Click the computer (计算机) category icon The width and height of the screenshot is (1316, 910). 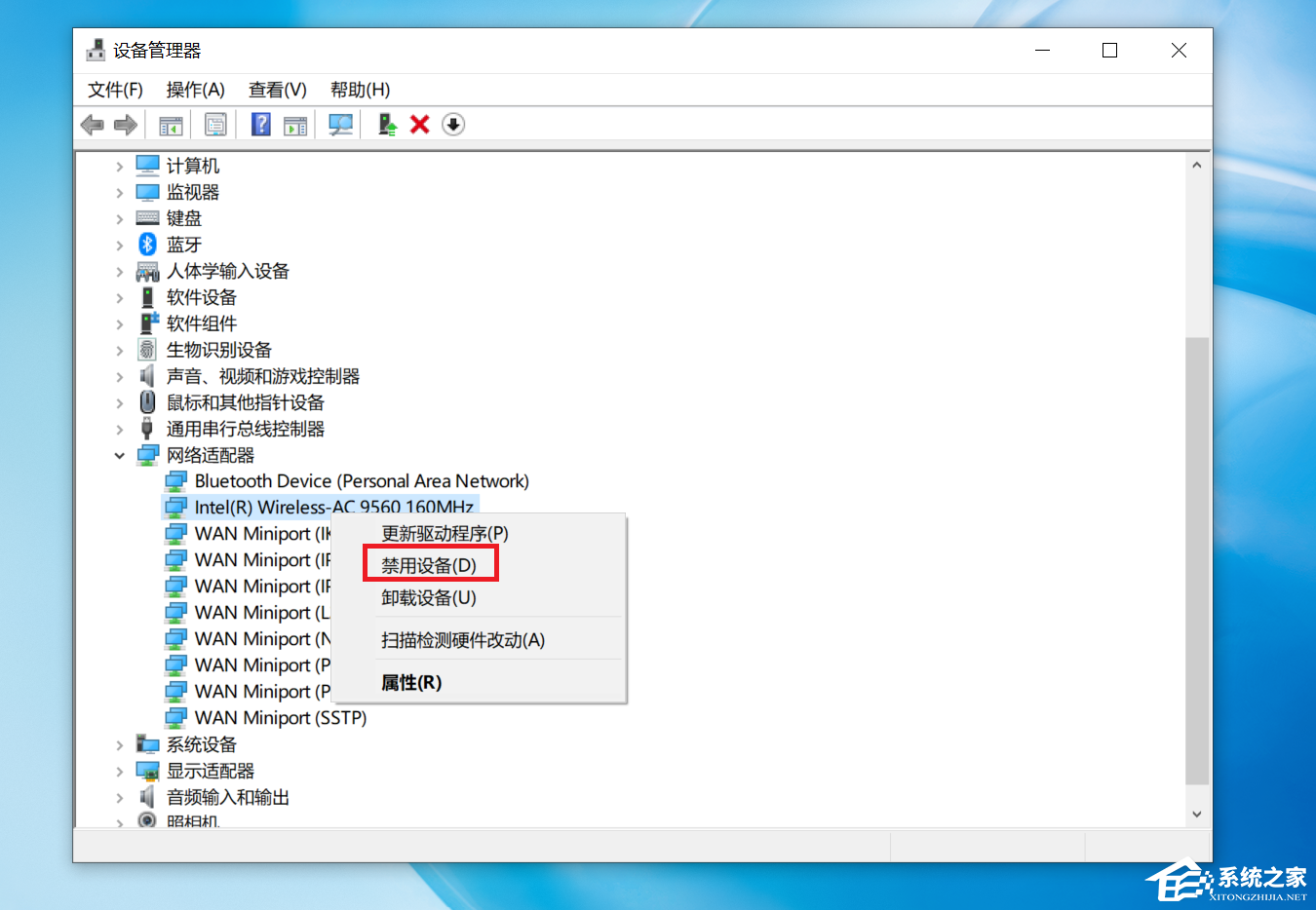tap(147, 166)
